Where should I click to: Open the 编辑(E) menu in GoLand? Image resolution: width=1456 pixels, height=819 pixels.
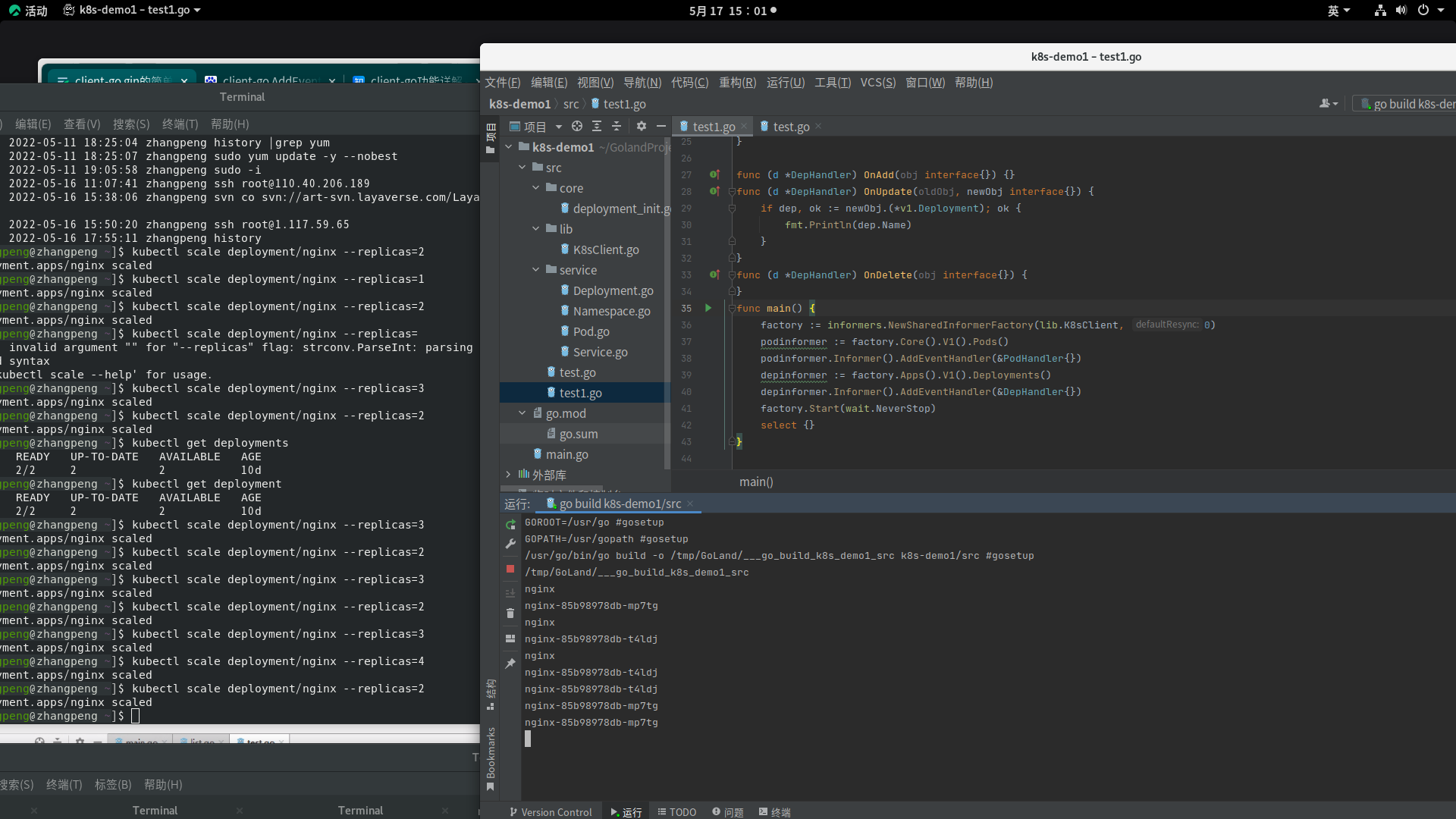pos(549,83)
